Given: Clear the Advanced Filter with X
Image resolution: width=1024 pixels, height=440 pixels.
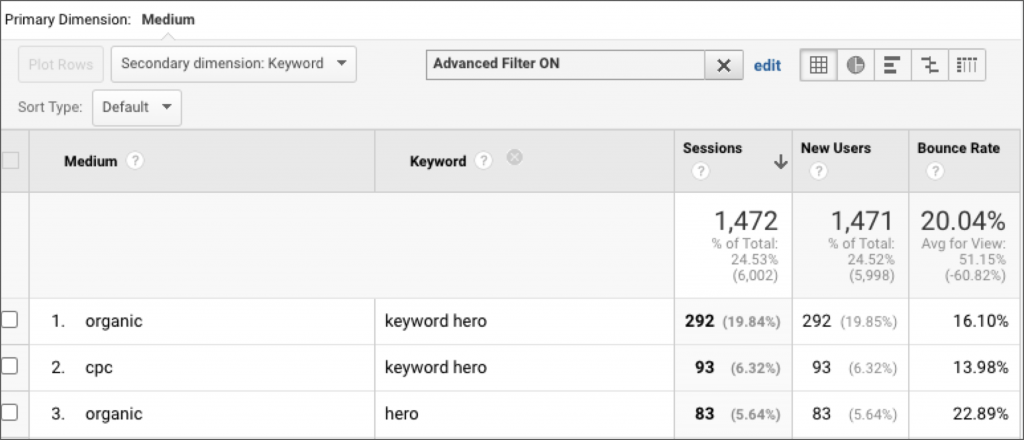Looking at the screenshot, I should pyautogui.click(x=724, y=65).
